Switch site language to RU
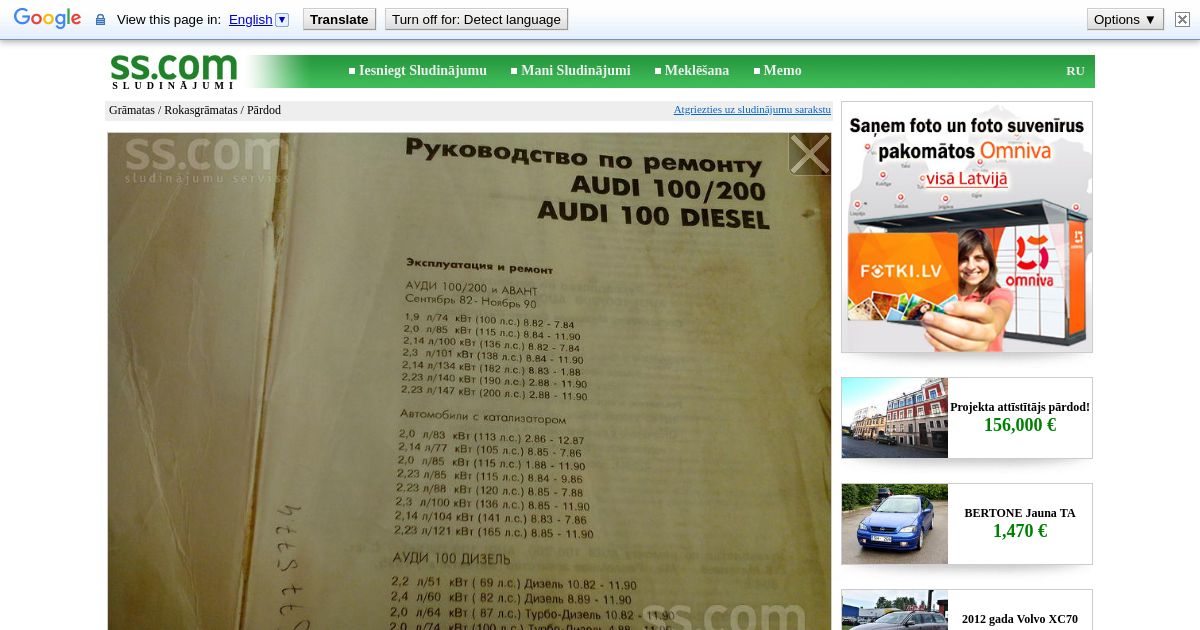The image size is (1200, 630). point(1075,71)
